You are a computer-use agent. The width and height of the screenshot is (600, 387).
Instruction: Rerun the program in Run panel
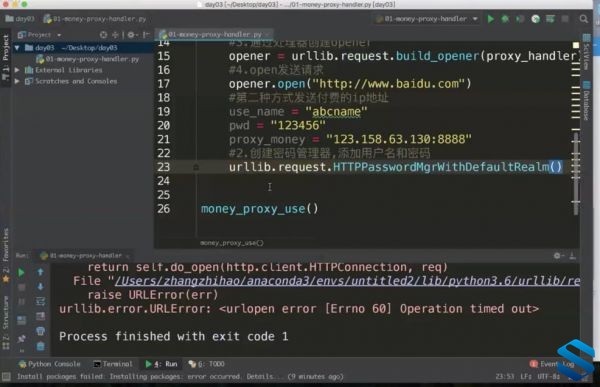pyautogui.click(x=21, y=273)
